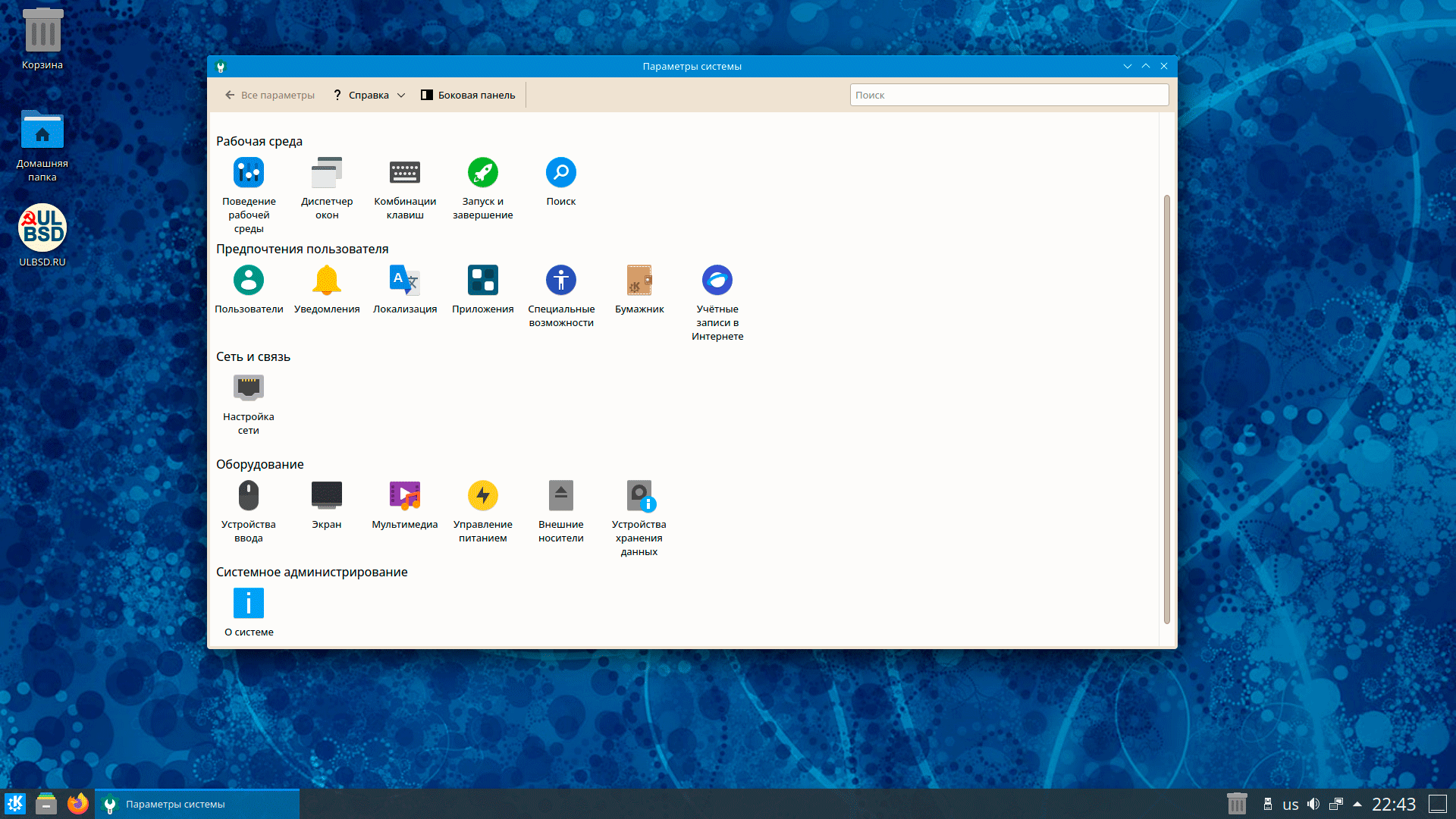Toggle the Sidebar view button

point(468,96)
